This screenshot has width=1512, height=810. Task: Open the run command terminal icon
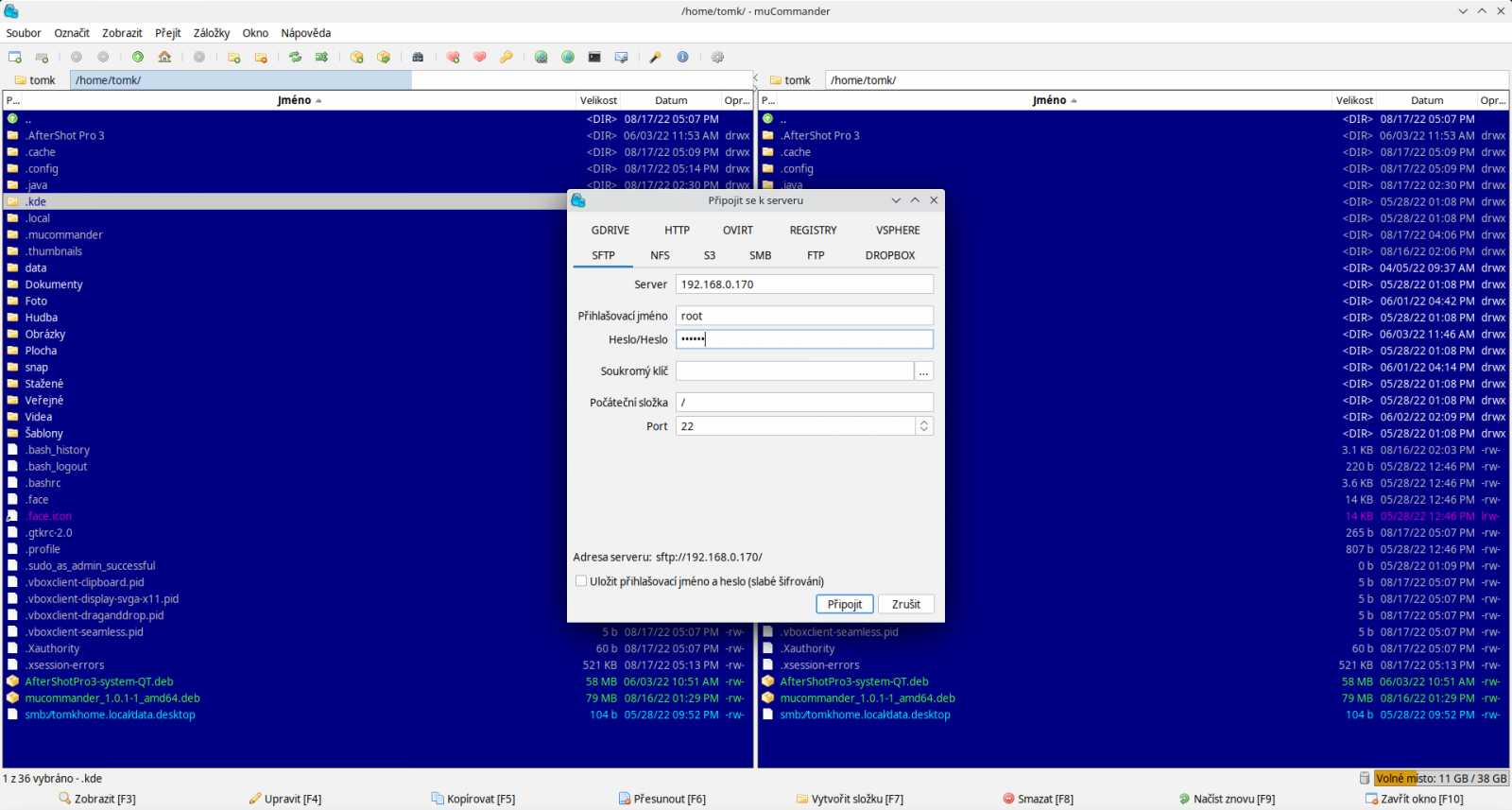tap(594, 57)
